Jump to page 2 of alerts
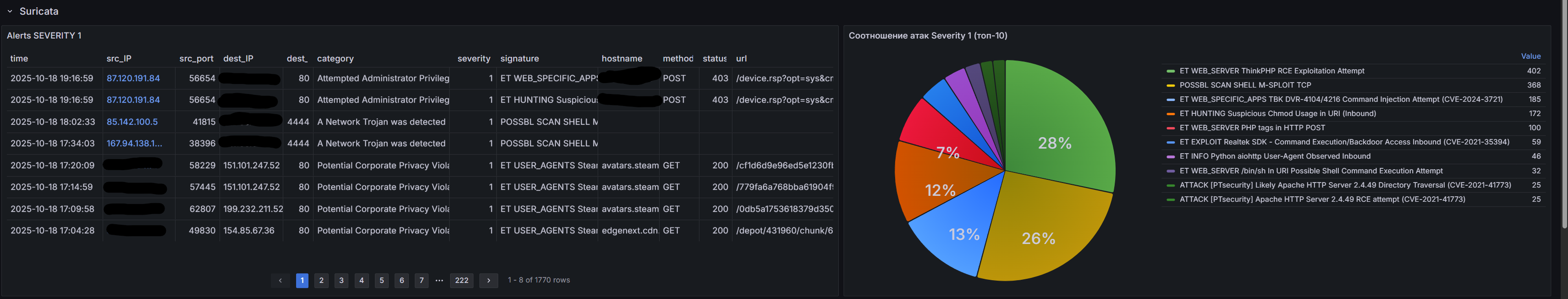This screenshot has width=1568, height=299. 321,280
